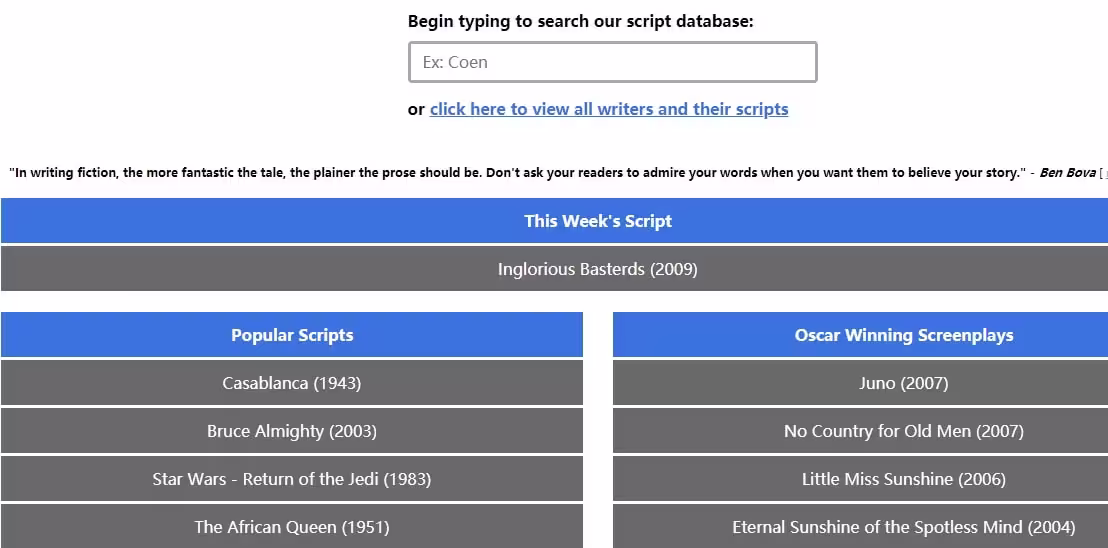Click the 'Begin typing to search' label
The image size is (1108, 548).
(x=581, y=21)
